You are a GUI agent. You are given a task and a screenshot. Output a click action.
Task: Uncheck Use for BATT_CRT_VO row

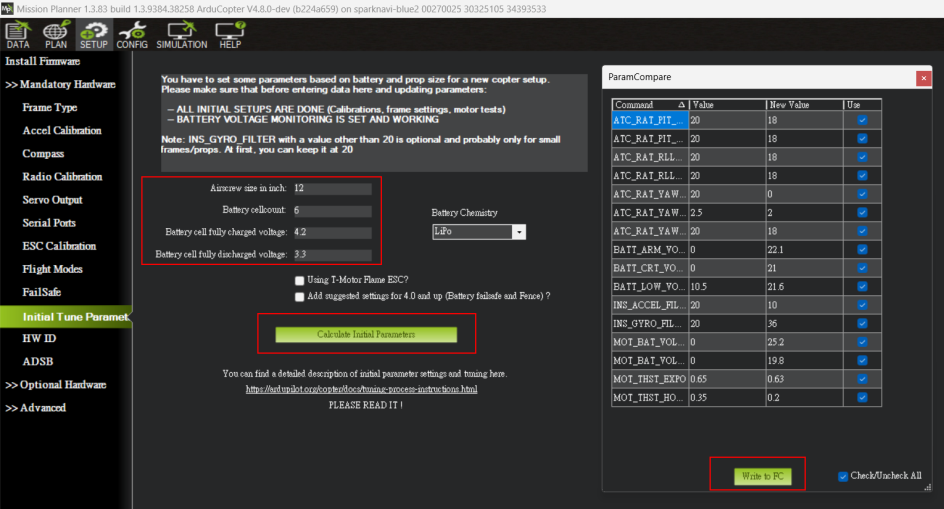tap(862, 268)
